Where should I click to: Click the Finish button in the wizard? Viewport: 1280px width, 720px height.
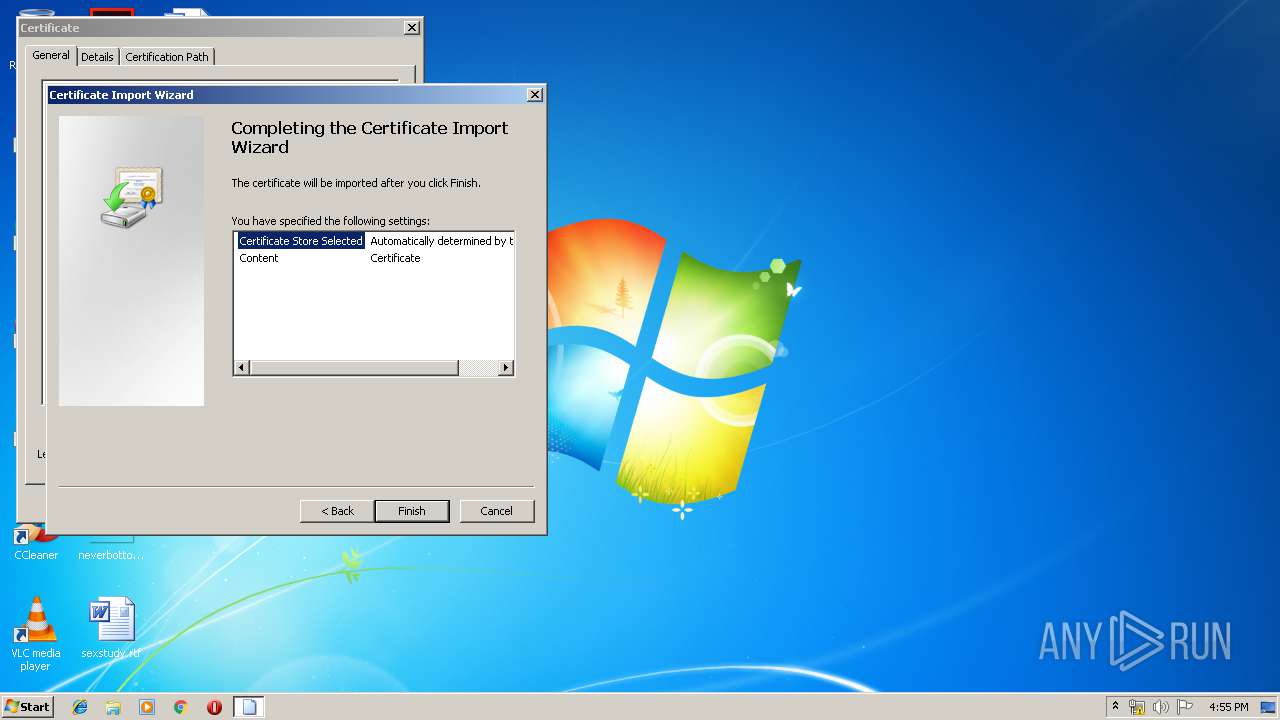tap(412, 511)
